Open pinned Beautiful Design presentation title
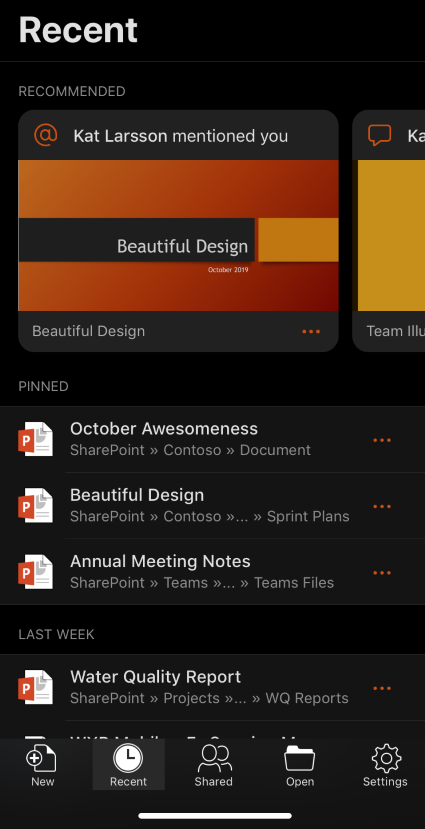 [x=137, y=495]
